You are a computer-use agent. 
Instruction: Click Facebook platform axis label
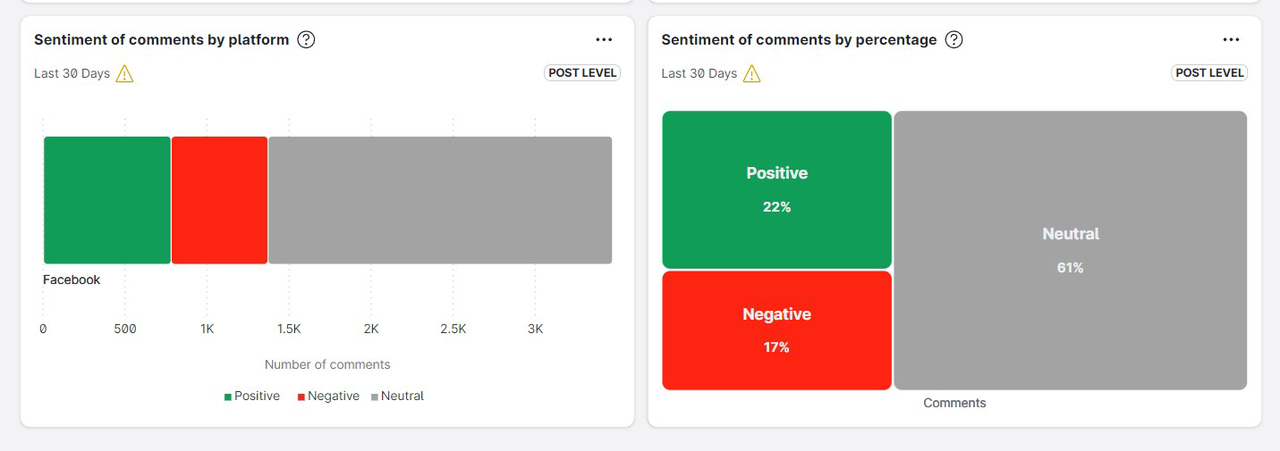[x=72, y=280]
